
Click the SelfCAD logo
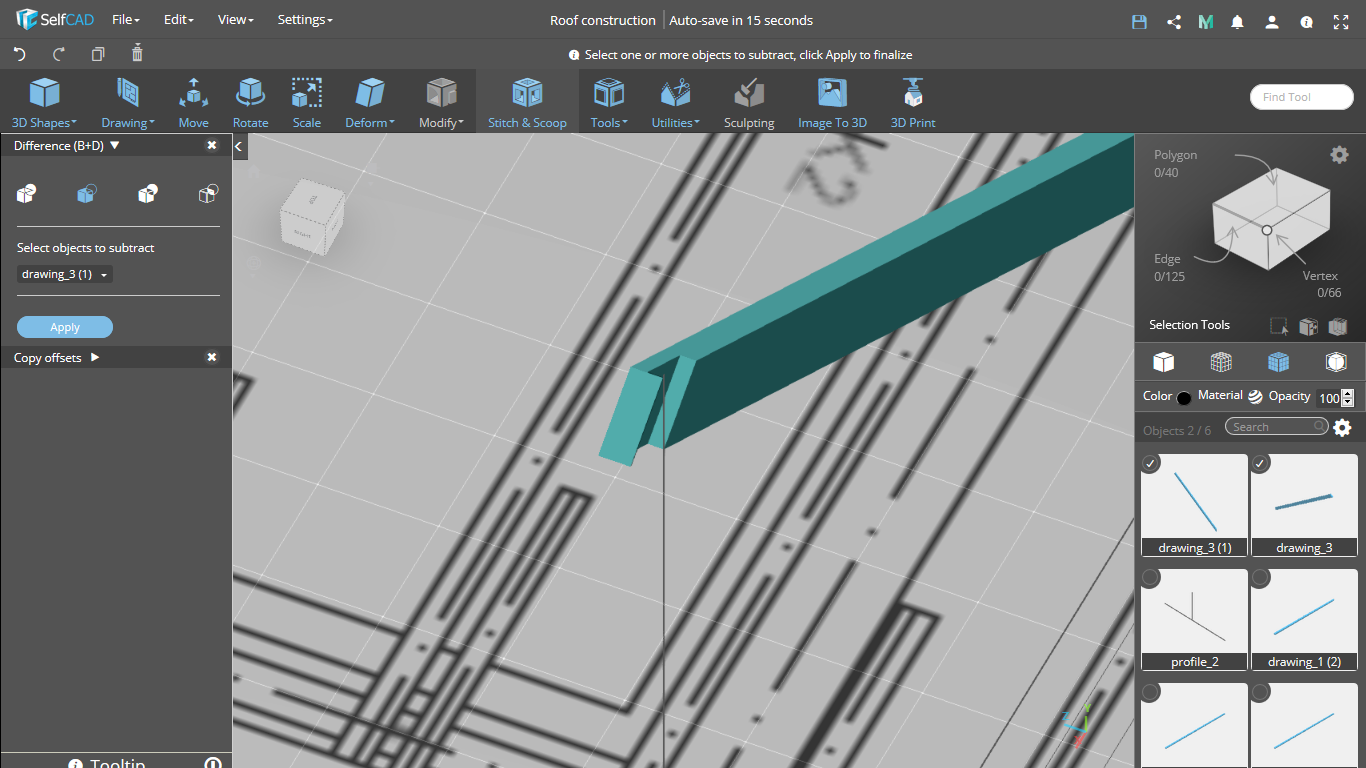[55, 20]
